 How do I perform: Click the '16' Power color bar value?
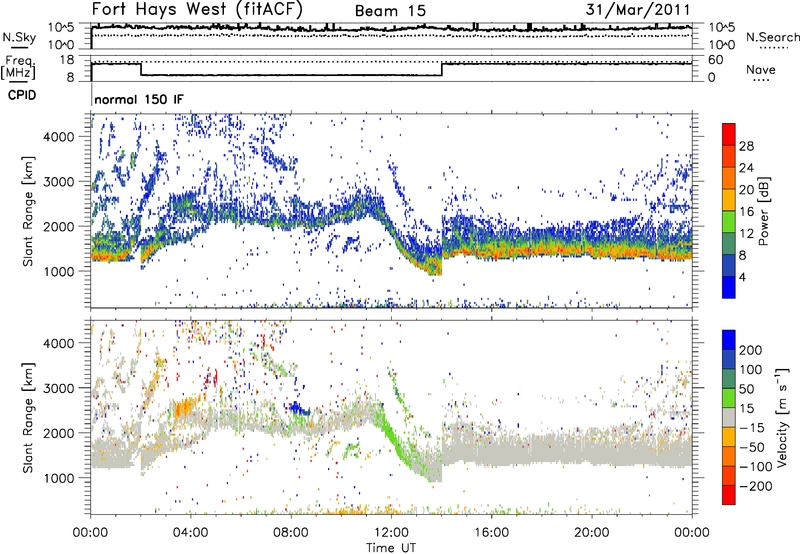click(x=746, y=212)
